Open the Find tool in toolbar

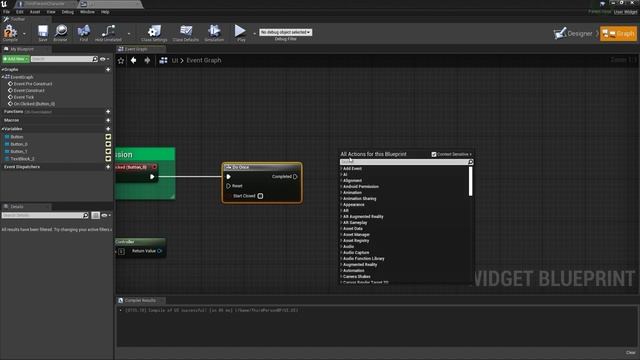(84, 32)
